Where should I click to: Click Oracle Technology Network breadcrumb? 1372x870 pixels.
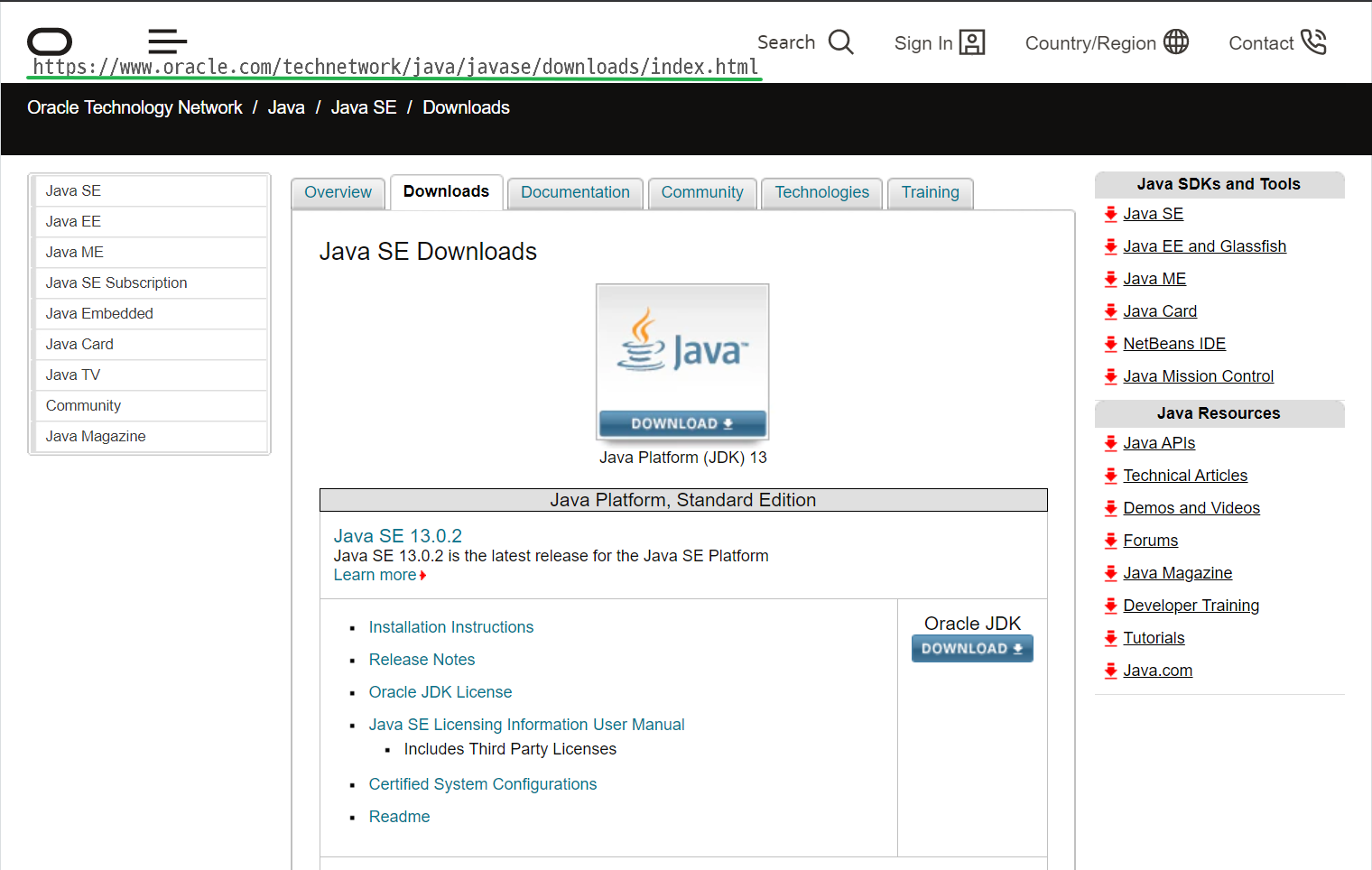click(134, 107)
